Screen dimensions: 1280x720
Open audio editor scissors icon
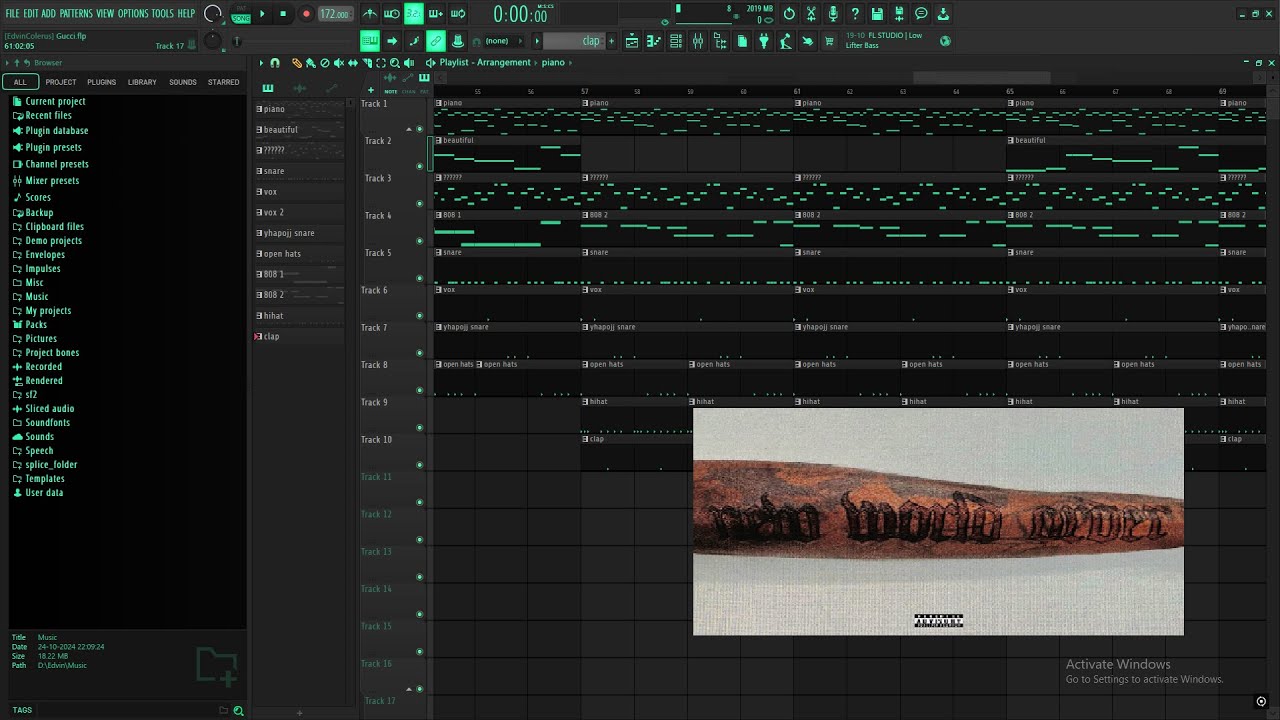coord(811,14)
